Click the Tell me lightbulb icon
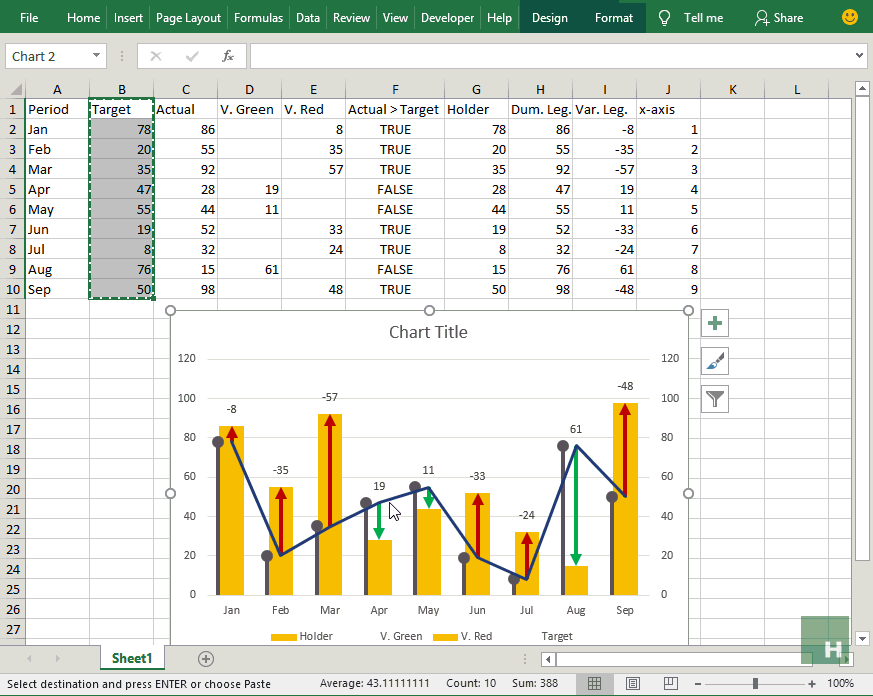 664,18
